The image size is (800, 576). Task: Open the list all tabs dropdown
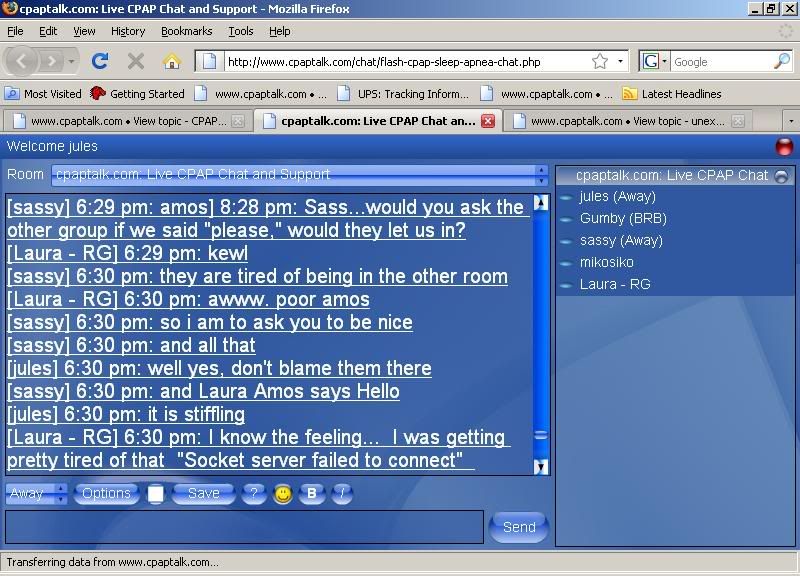pos(790,121)
